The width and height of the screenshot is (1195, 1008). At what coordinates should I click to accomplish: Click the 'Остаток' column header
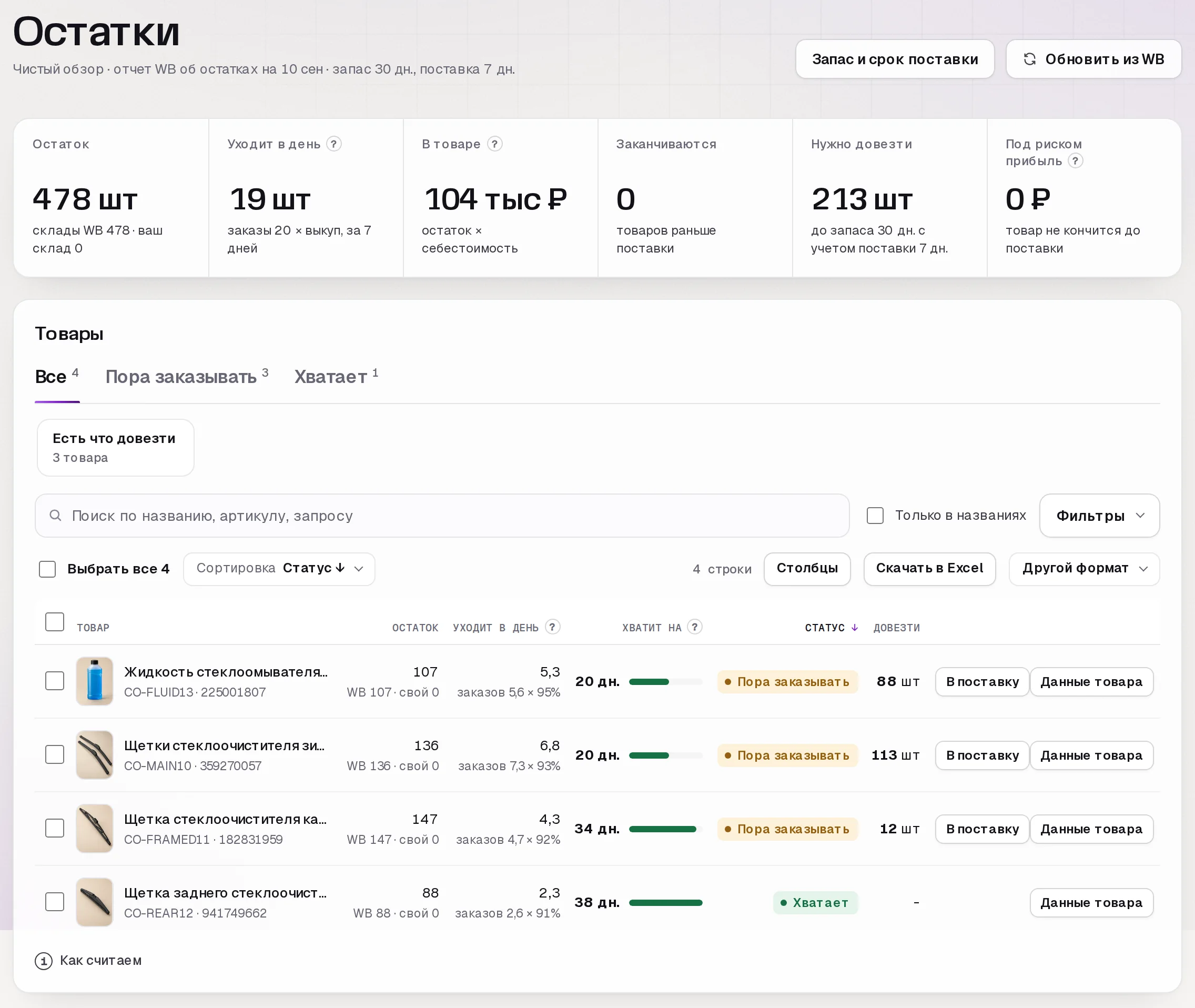[414, 628]
